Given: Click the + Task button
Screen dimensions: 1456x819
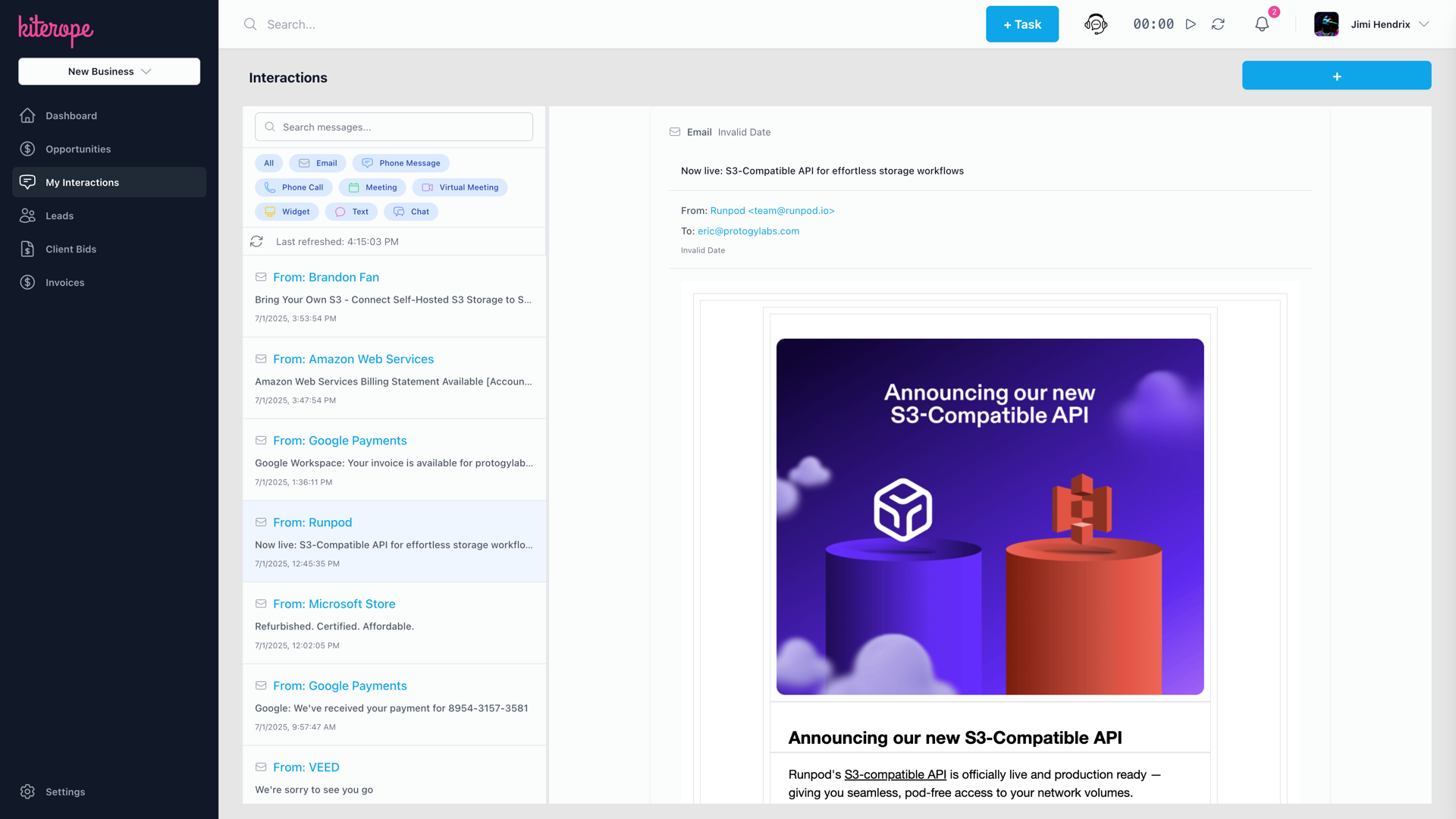Looking at the screenshot, I should click(x=1021, y=24).
